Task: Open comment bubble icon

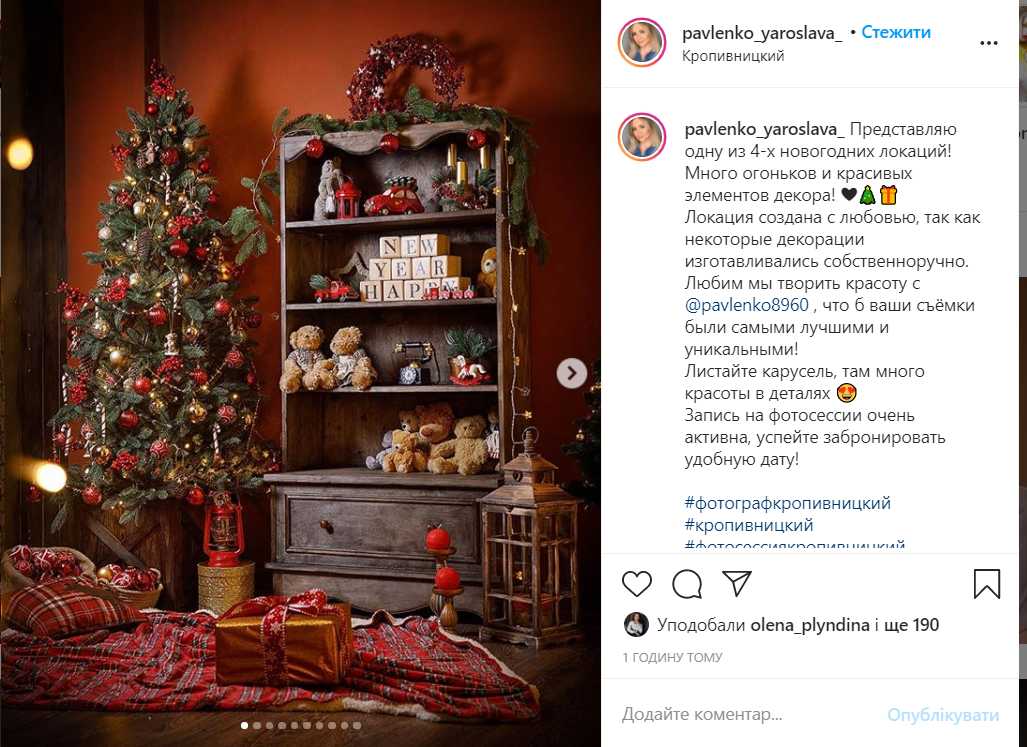Action: click(x=687, y=583)
